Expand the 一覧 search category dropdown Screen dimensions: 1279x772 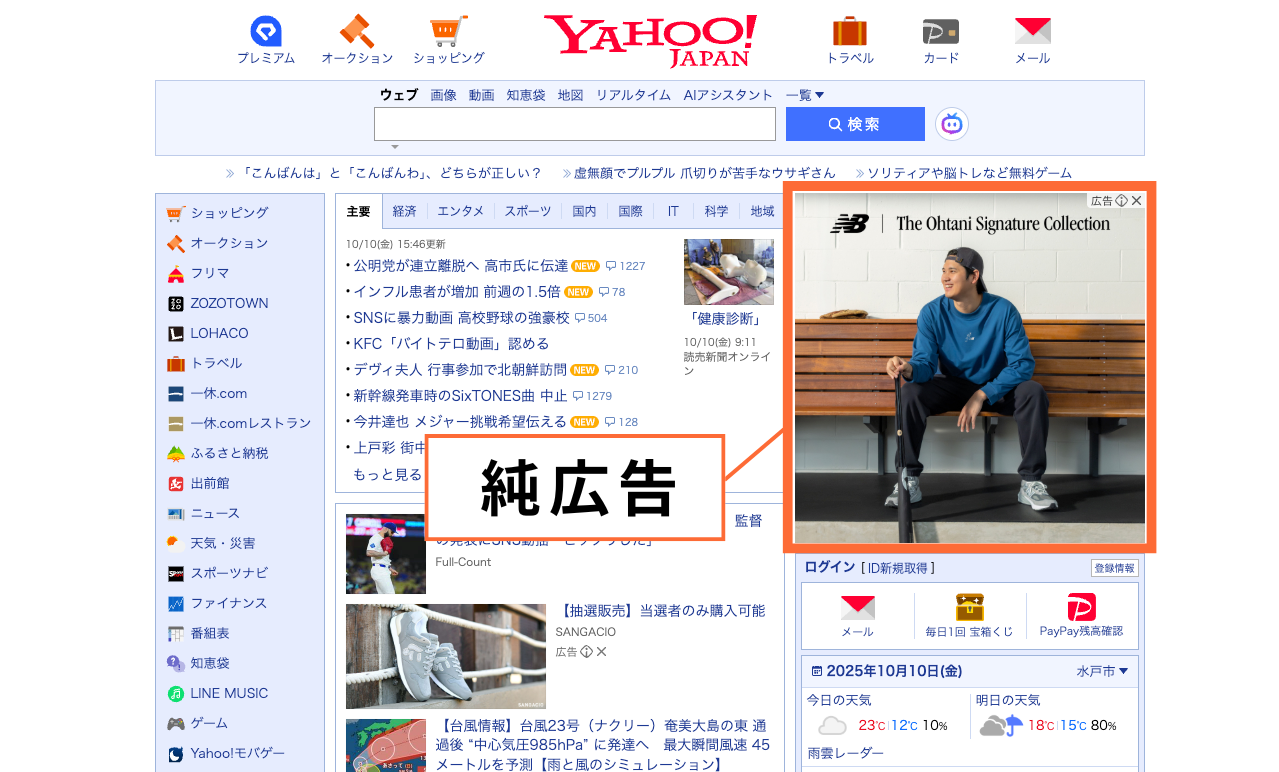(x=805, y=95)
